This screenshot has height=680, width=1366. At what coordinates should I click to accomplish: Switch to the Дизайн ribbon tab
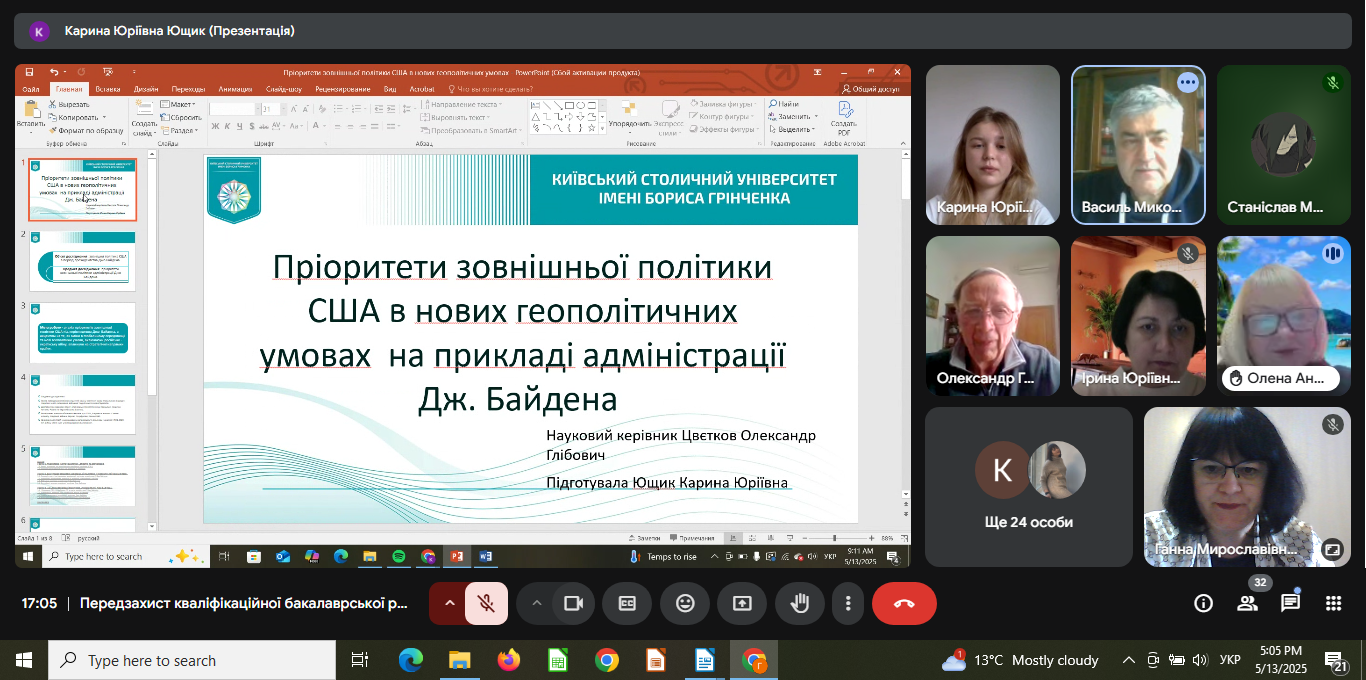pyautogui.click(x=146, y=89)
